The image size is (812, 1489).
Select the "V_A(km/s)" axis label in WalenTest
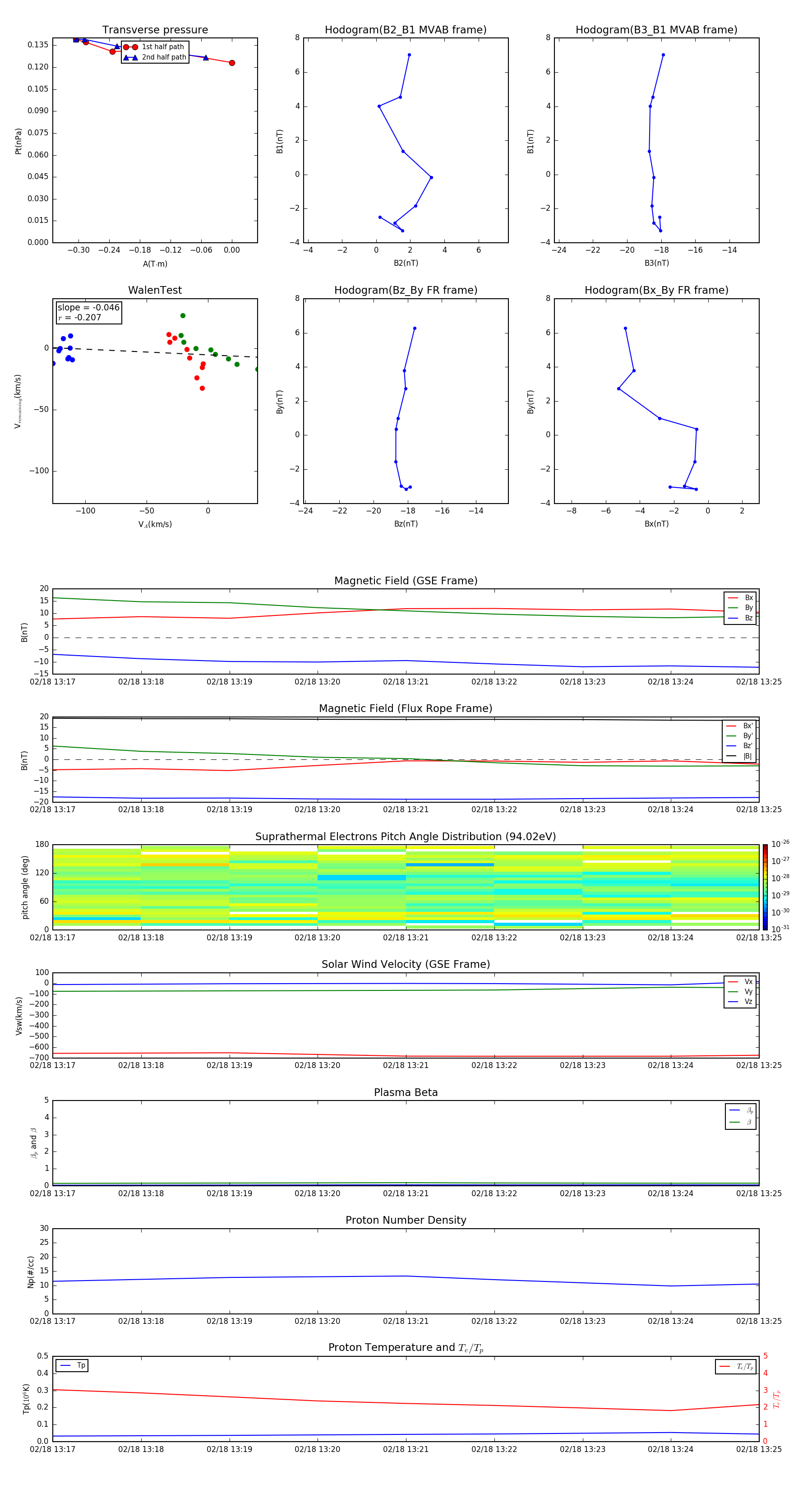(x=155, y=524)
